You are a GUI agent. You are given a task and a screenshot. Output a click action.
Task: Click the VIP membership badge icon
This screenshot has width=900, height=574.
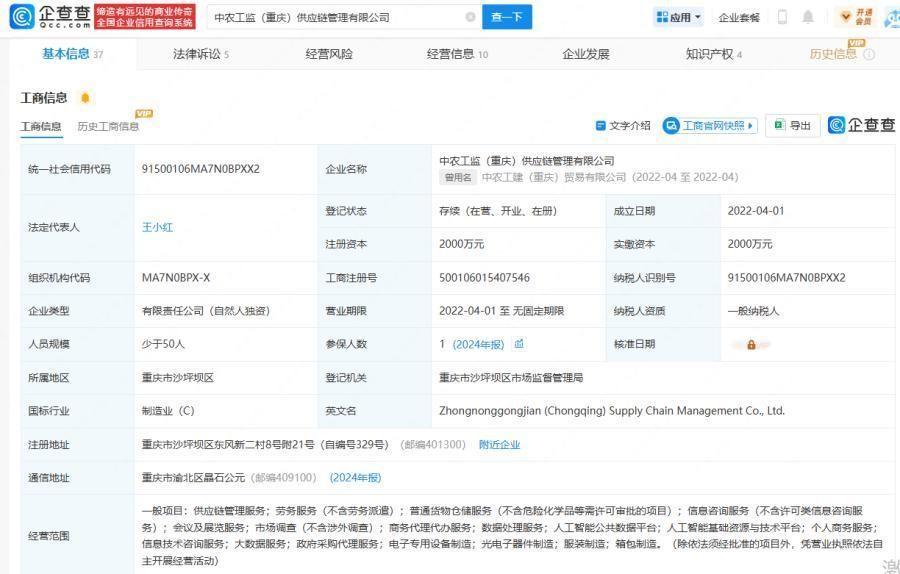point(856,17)
